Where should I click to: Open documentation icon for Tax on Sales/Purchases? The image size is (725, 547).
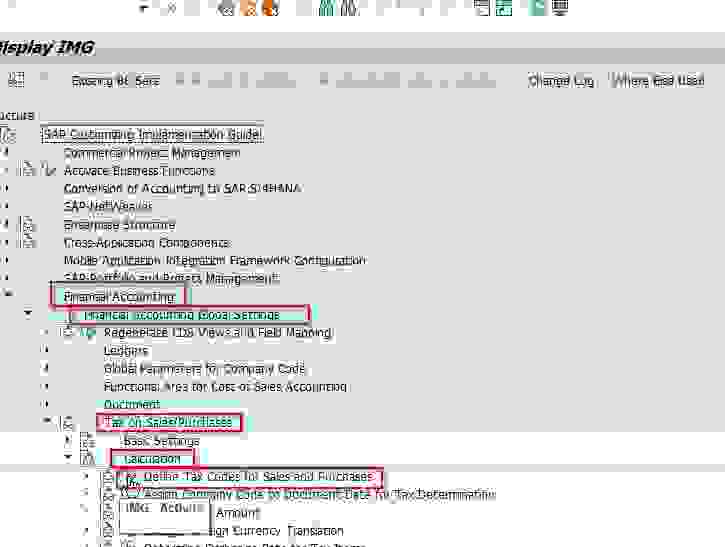68,422
